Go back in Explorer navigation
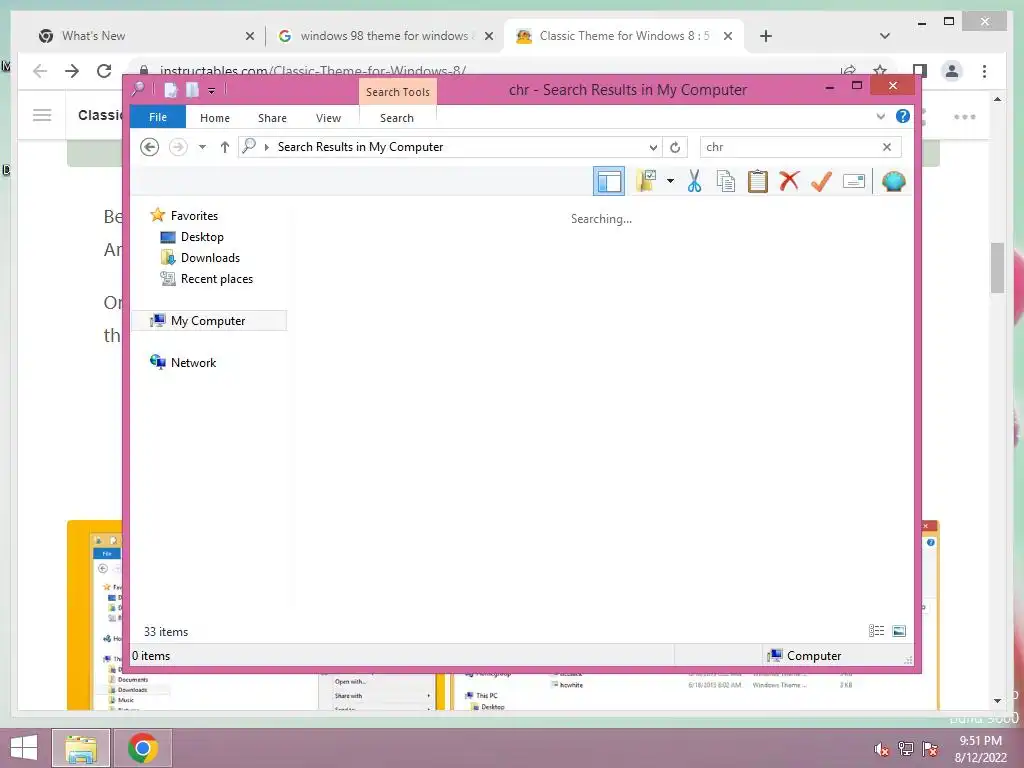This screenshot has width=1024, height=768. tap(150, 147)
